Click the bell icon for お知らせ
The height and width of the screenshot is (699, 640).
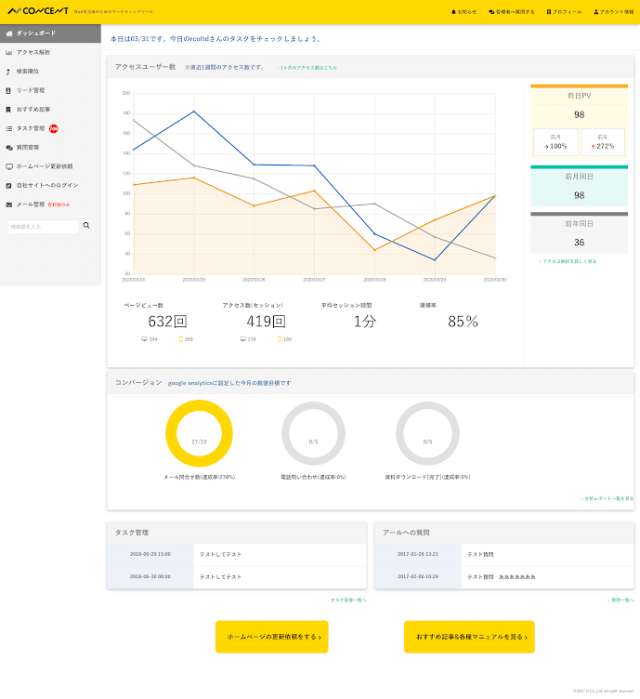(x=453, y=12)
